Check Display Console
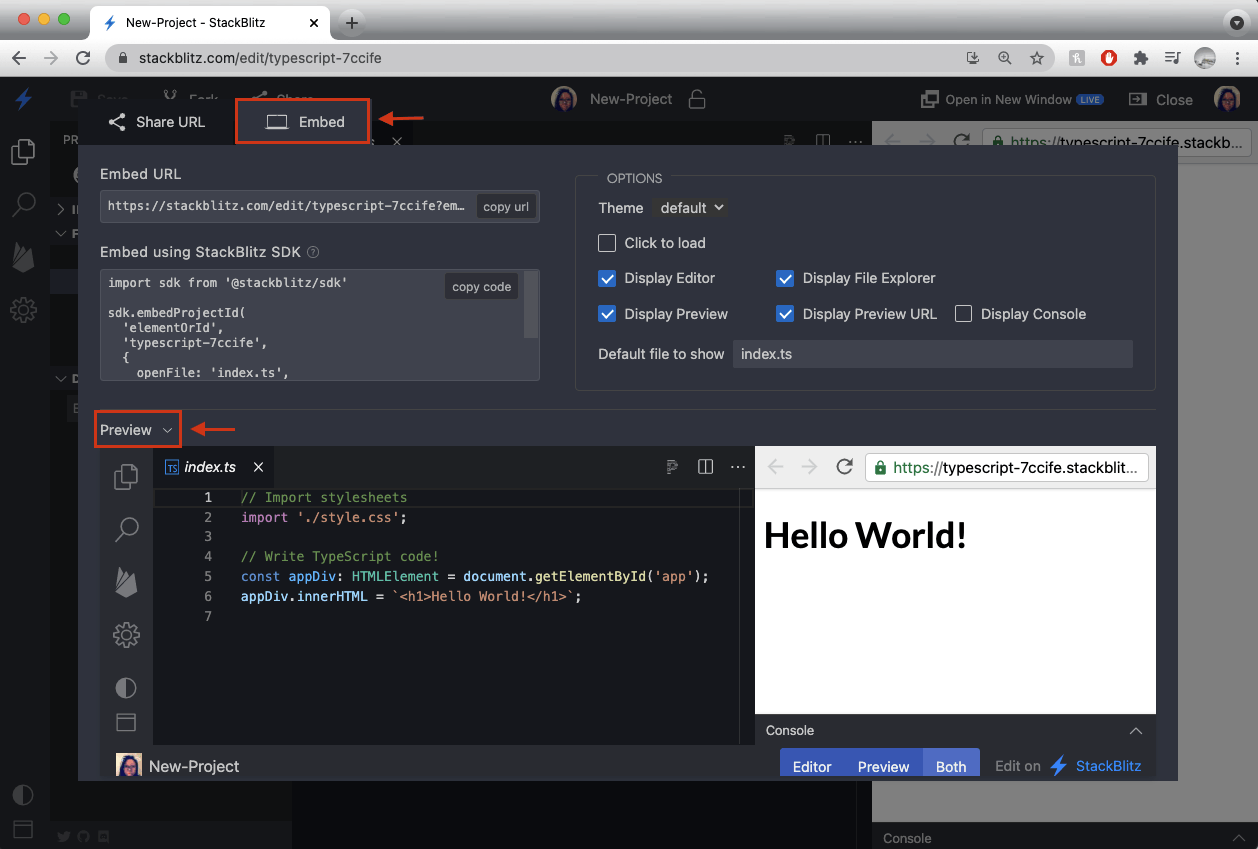The height and width of the screenshot is (849, 1258). pyautogui.click(x=963, y=314)
